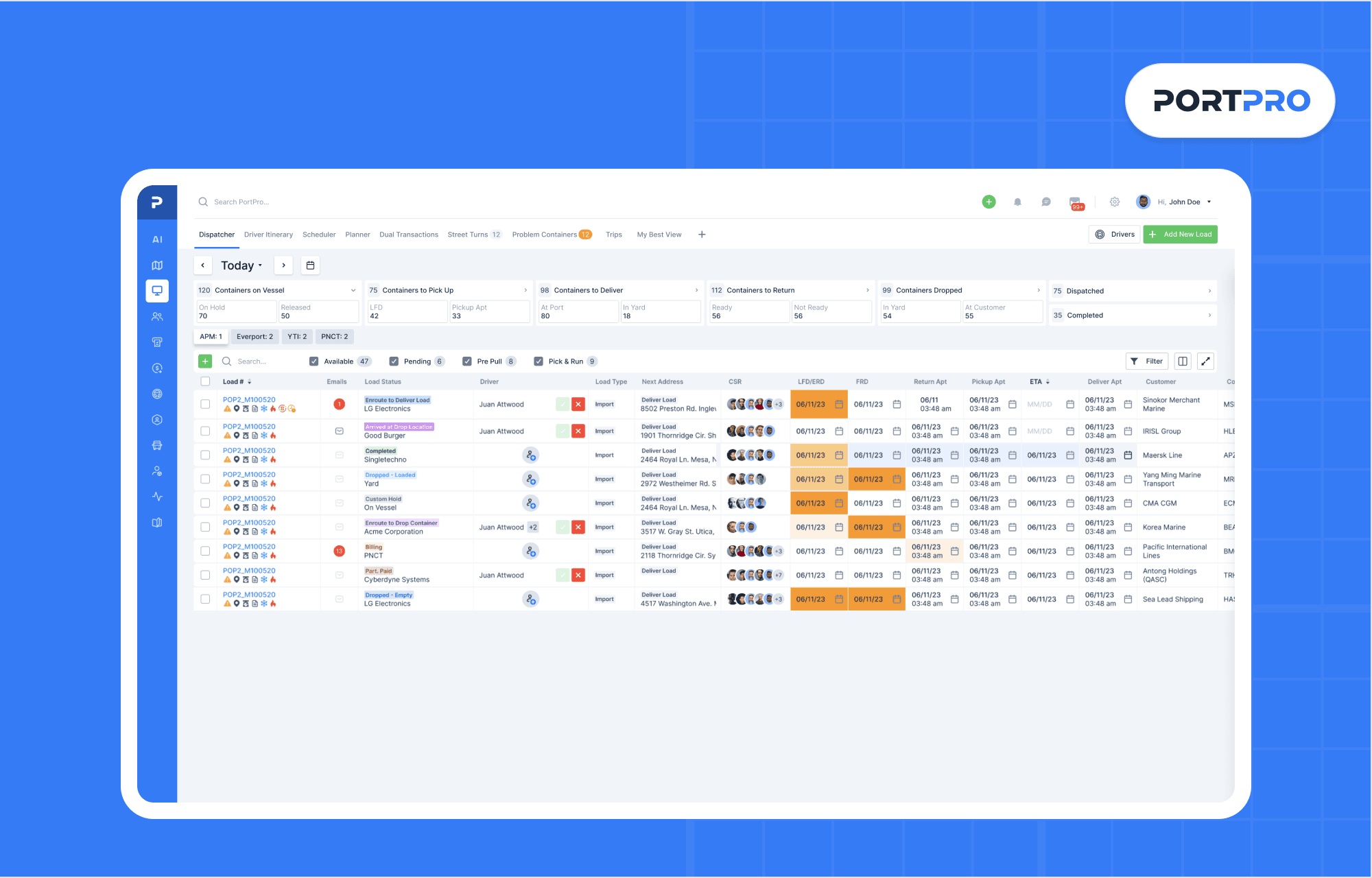Open the activity pulse icon in sidebar

tap(157, 497)
